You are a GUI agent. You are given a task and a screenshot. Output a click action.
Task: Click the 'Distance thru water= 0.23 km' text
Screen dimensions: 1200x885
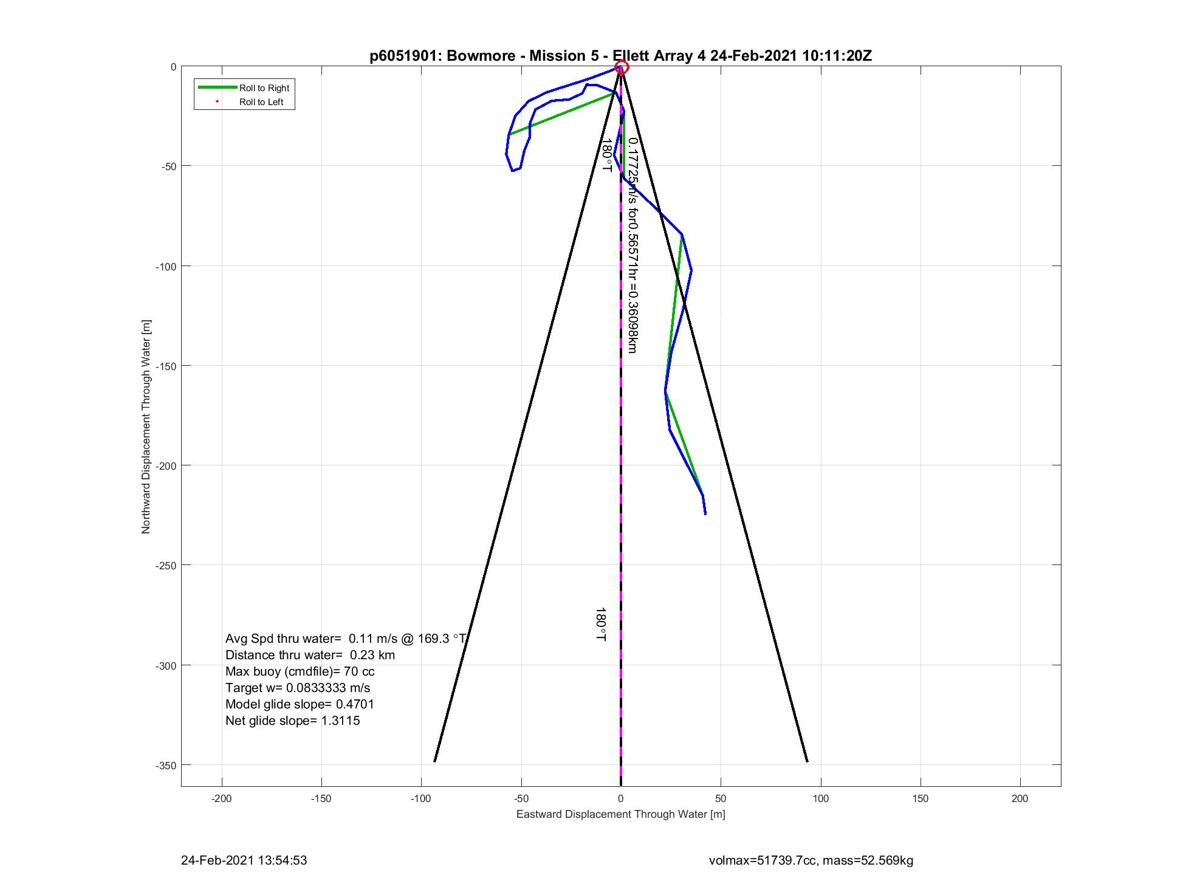310,655
